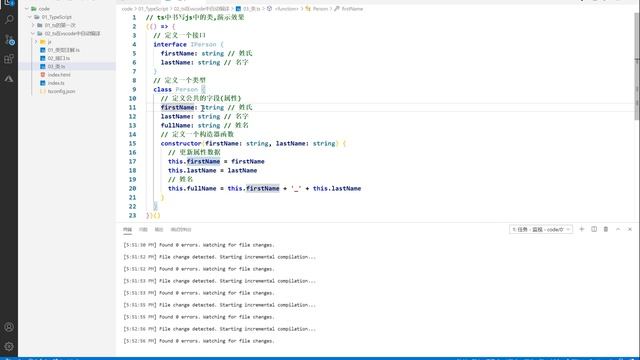This screenshot has width=640, height=360.
Task: Open file starting with 02_ ending .ts
Action: (58, 58)
